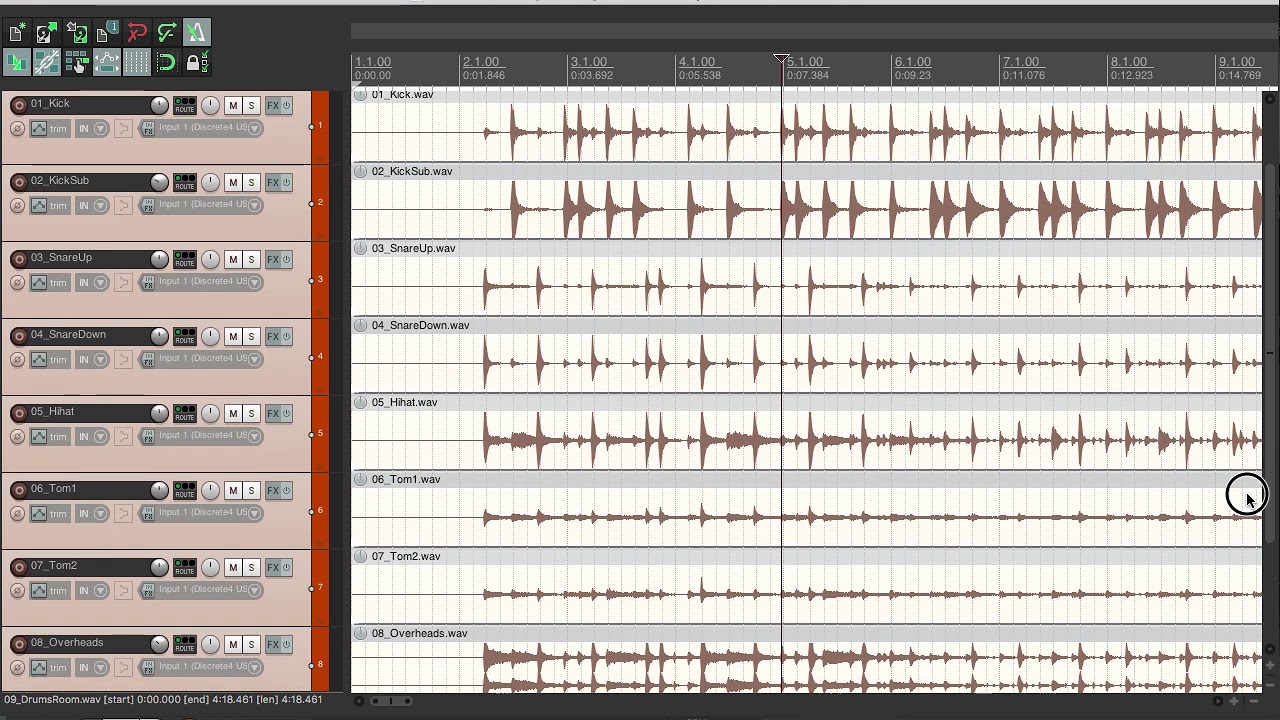Click the red Undo arrow icon

pyautogui.click(x=137, y=33)
